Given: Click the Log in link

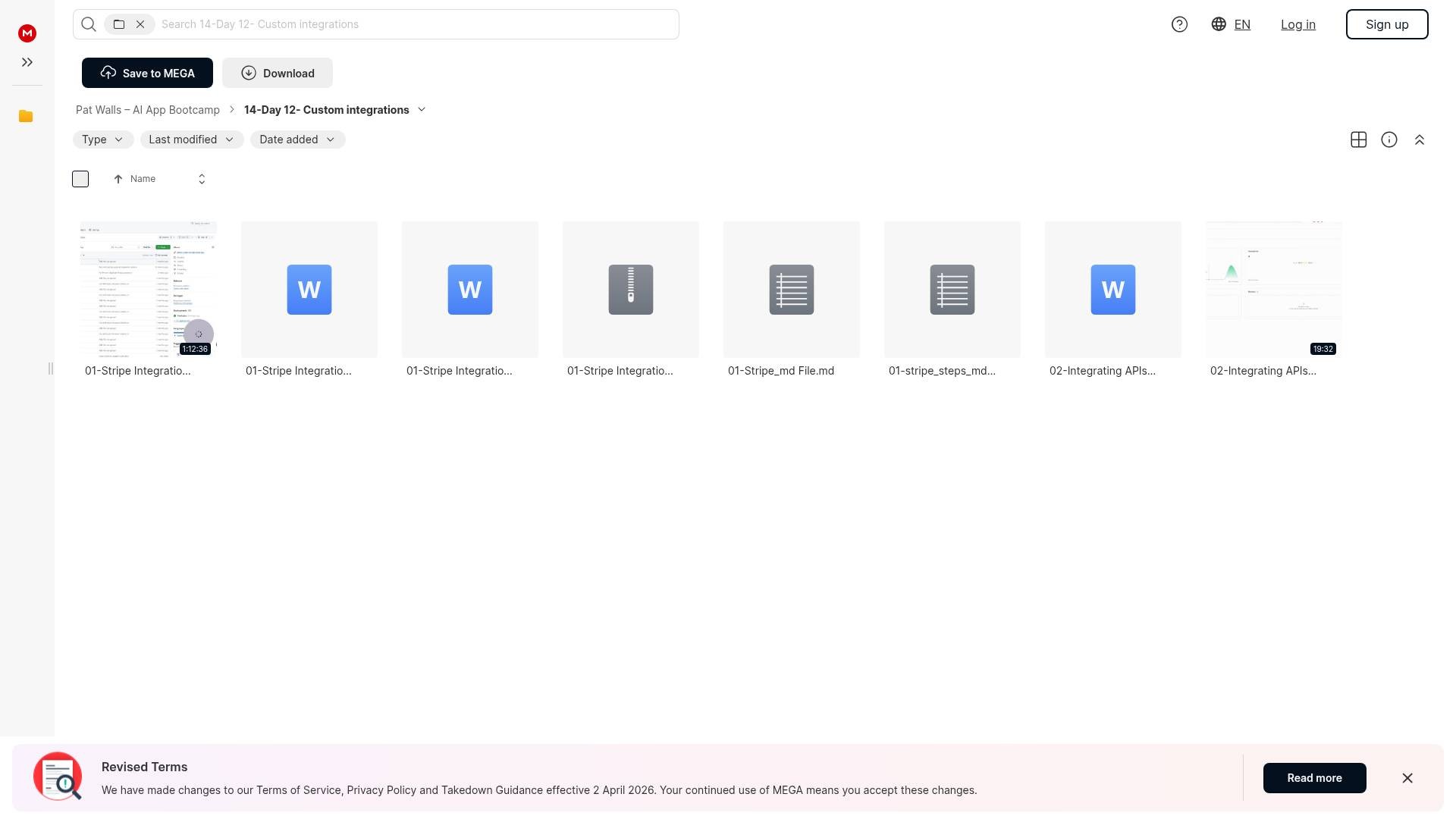Looking at the screenshot, I should pos(1298,24).
